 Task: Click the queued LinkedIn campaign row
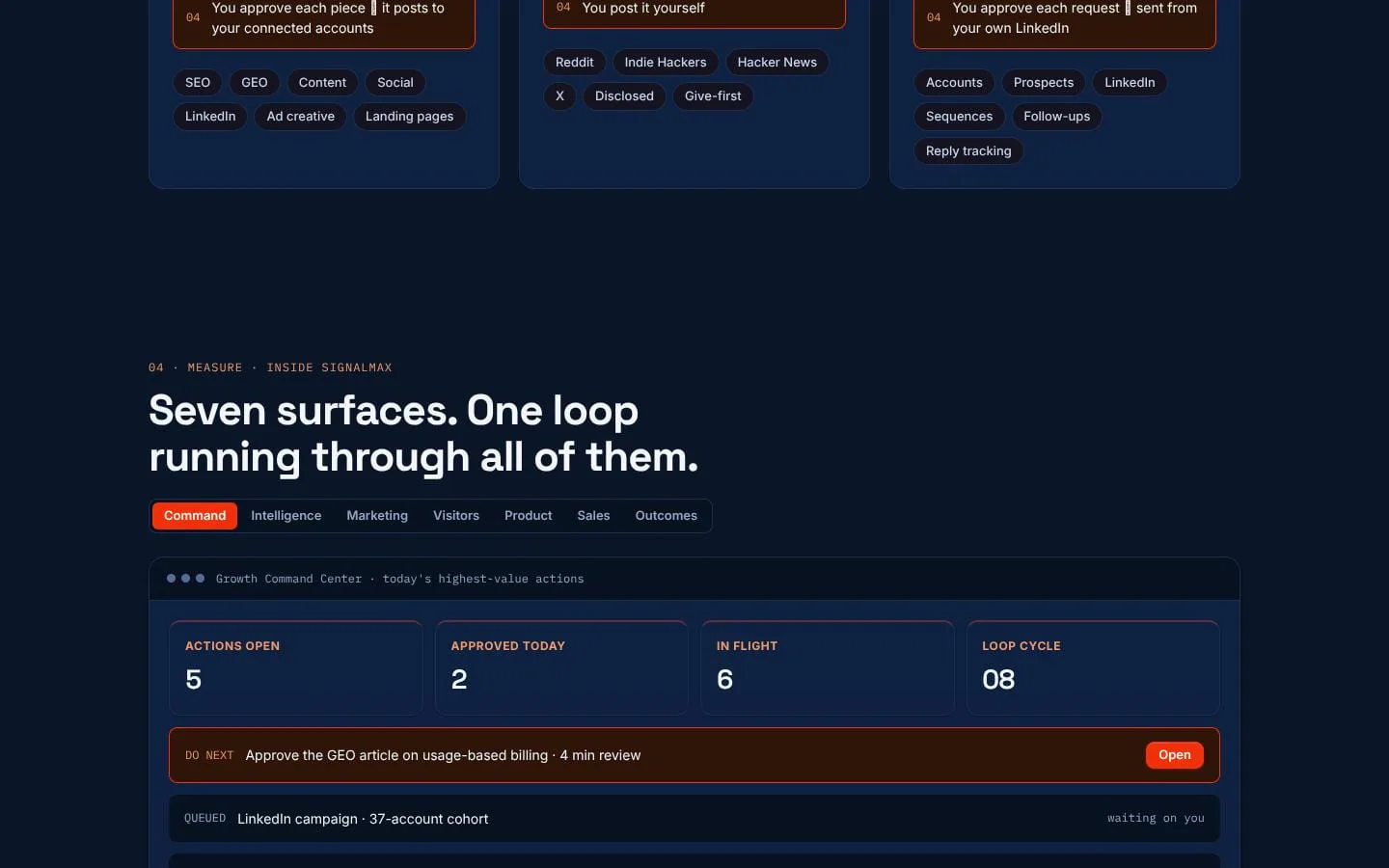pos(694,819)
